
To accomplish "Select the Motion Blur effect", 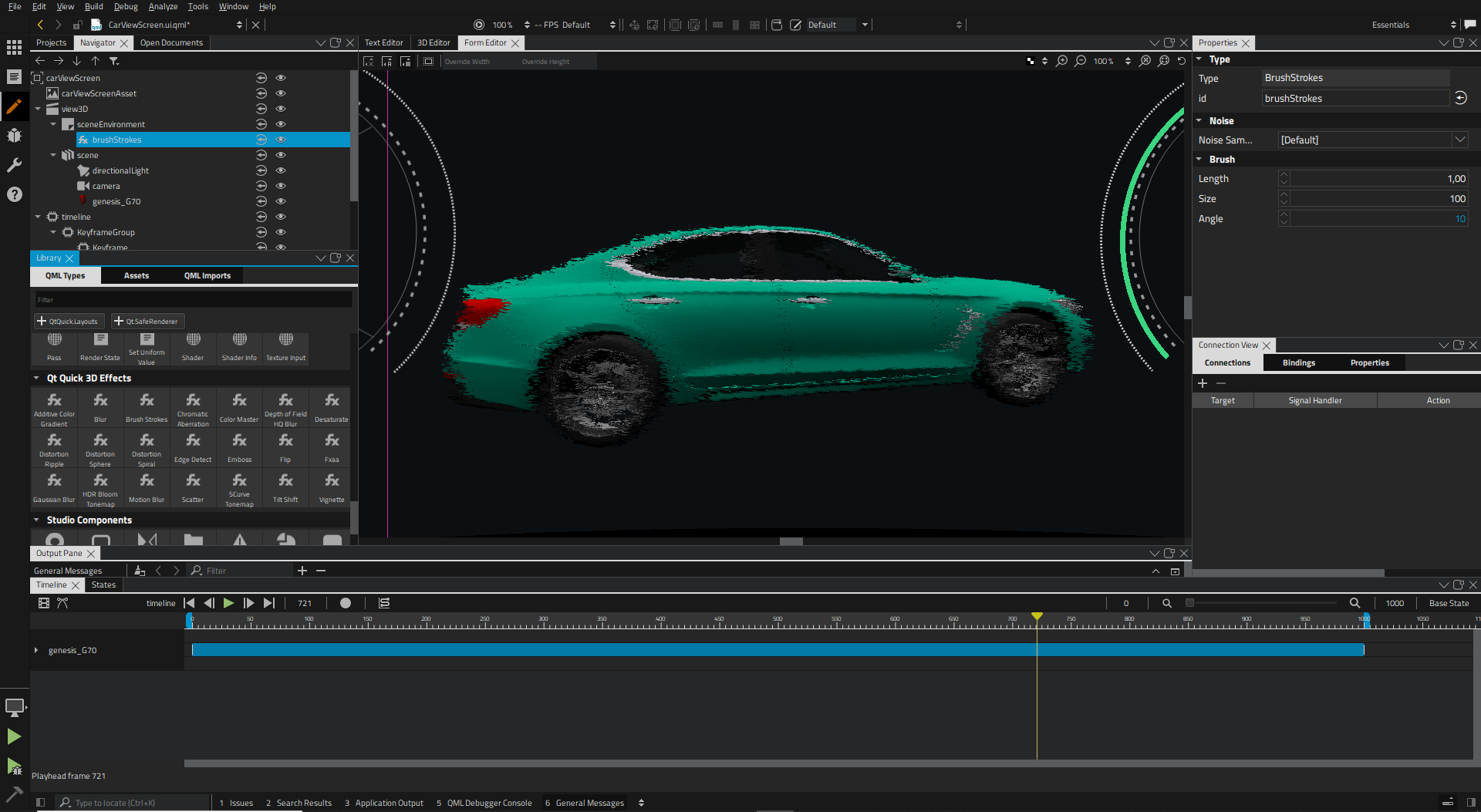I will coord(147,487).
